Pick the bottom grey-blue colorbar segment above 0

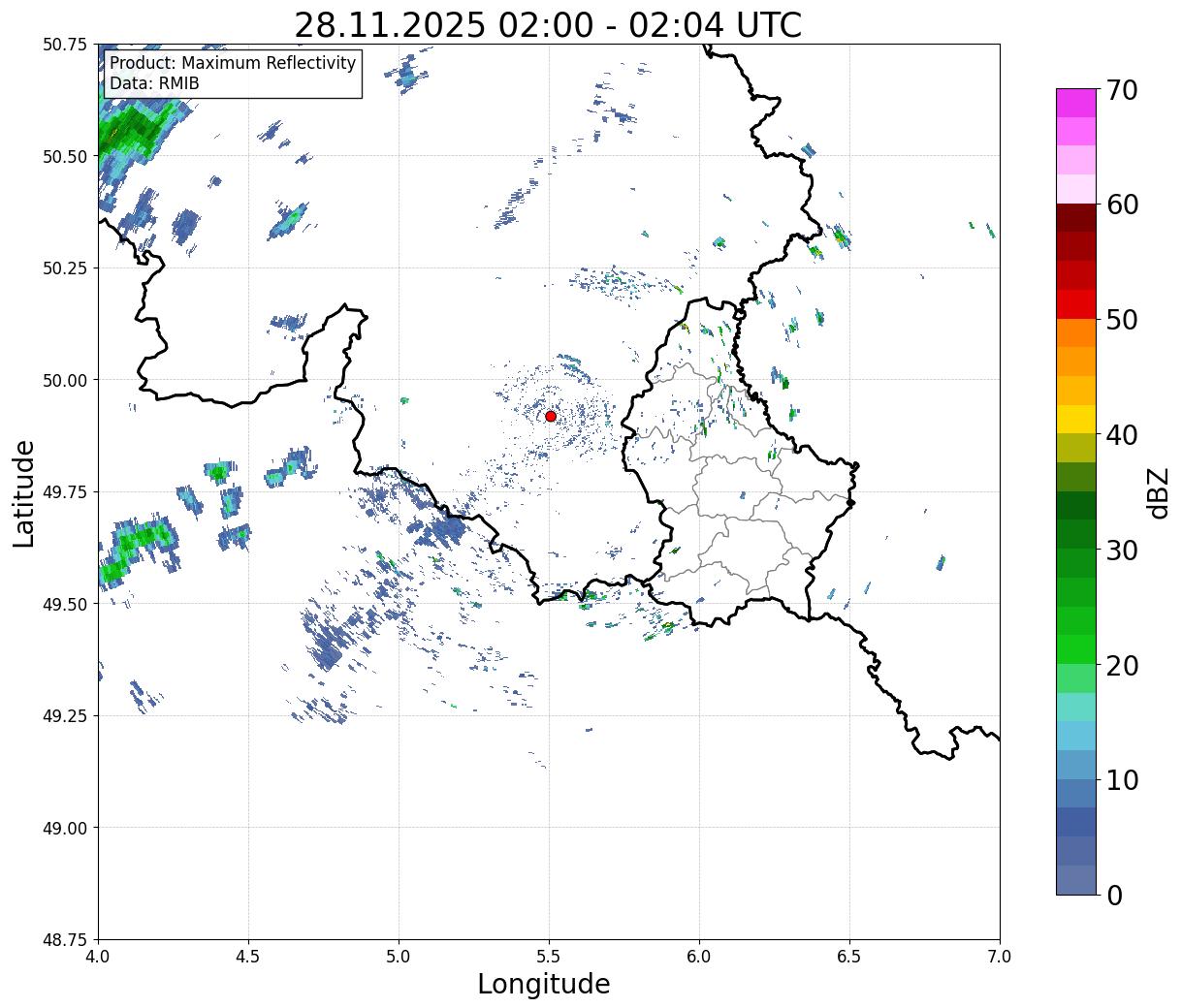[x=1076, y=879]
